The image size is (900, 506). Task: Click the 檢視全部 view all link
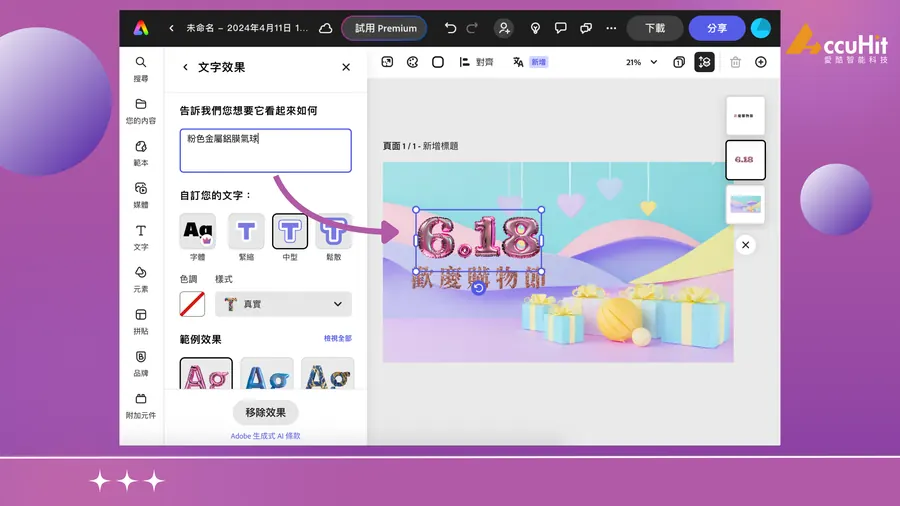(338, 338)
